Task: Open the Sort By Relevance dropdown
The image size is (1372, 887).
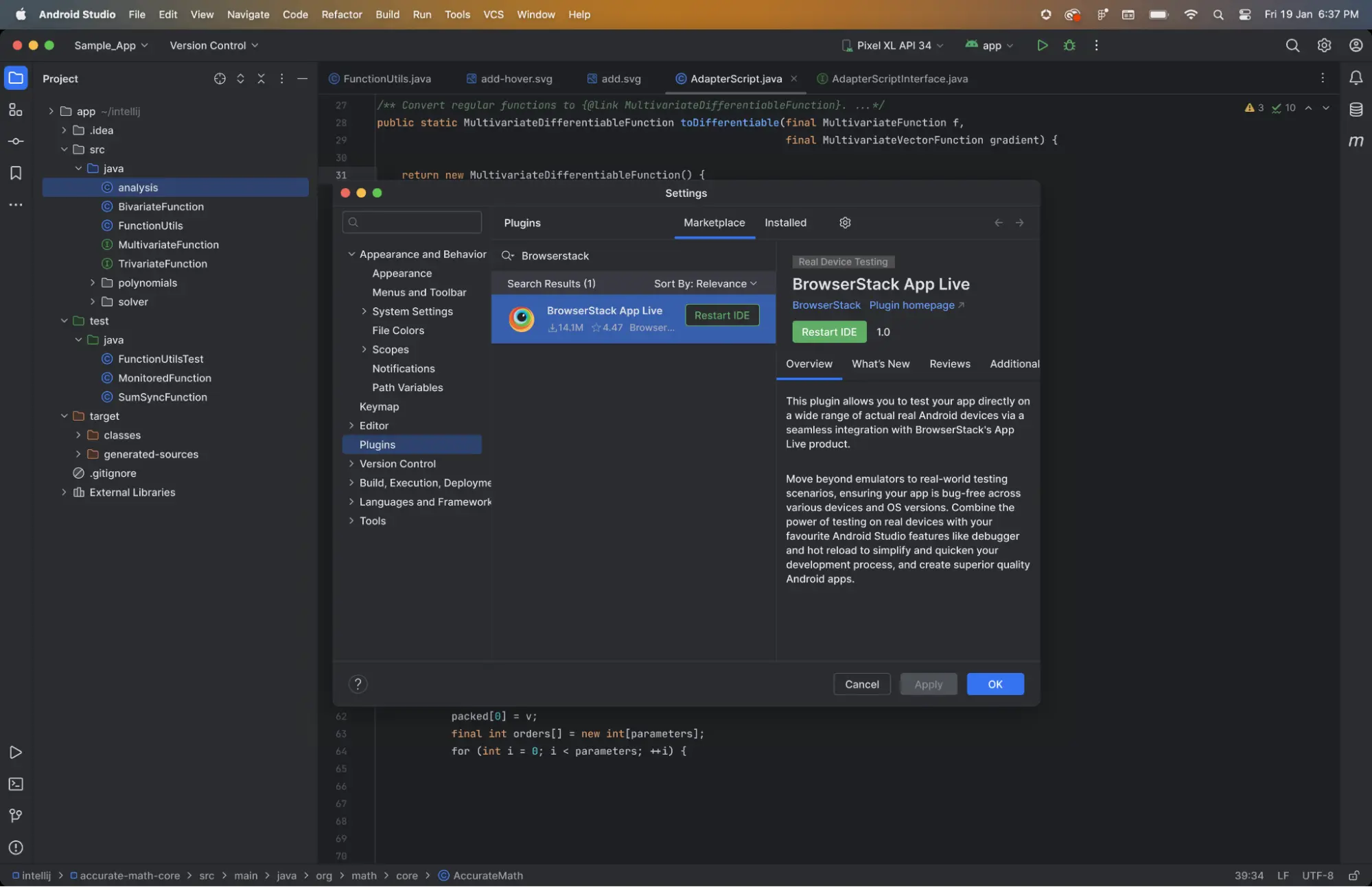Action: point(705,283)
